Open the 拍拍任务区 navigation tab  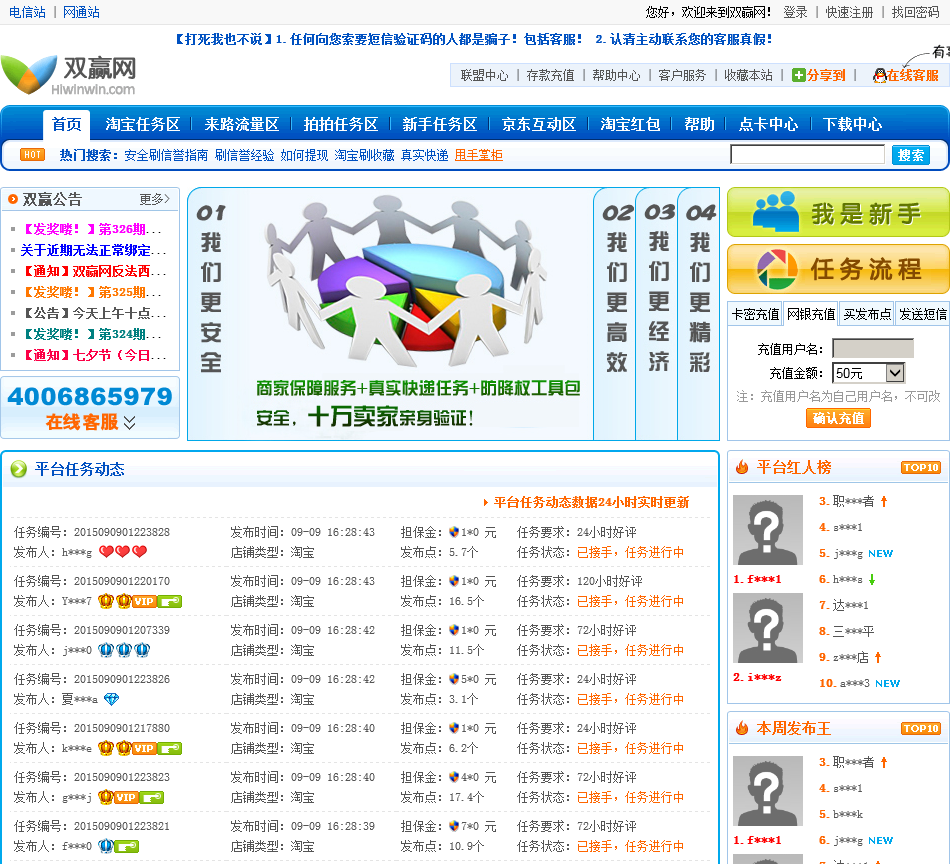pos(340,124)
